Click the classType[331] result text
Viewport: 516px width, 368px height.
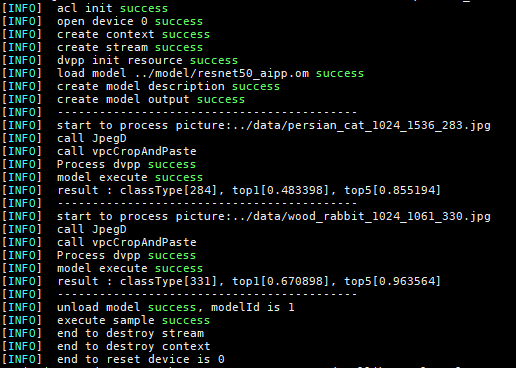[x=169, y=281]
